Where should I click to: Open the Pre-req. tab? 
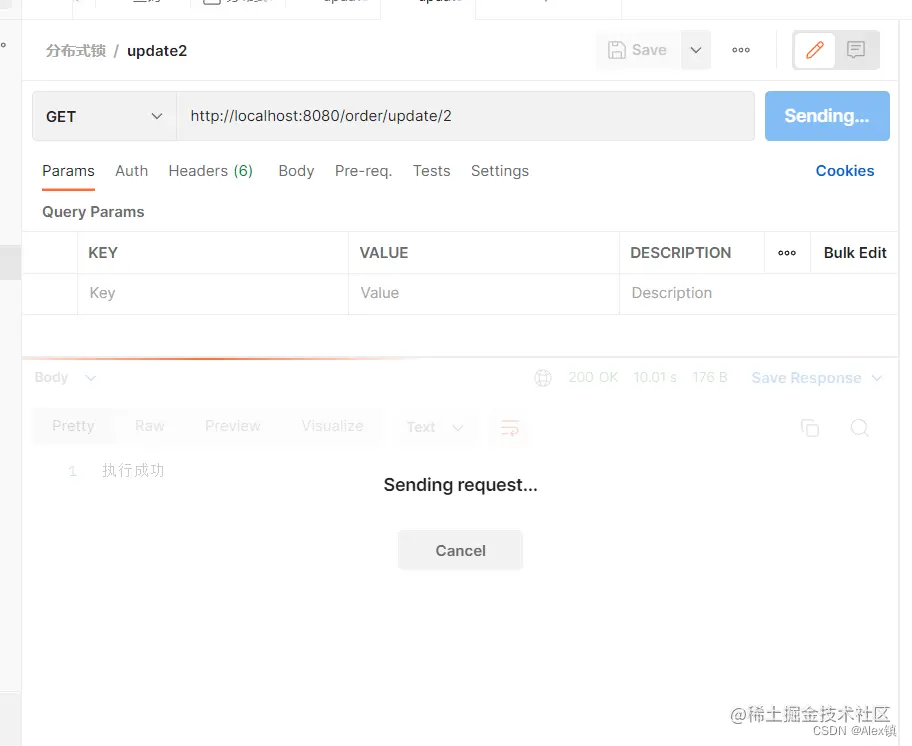pyautogui.click(x=364, y=171)
